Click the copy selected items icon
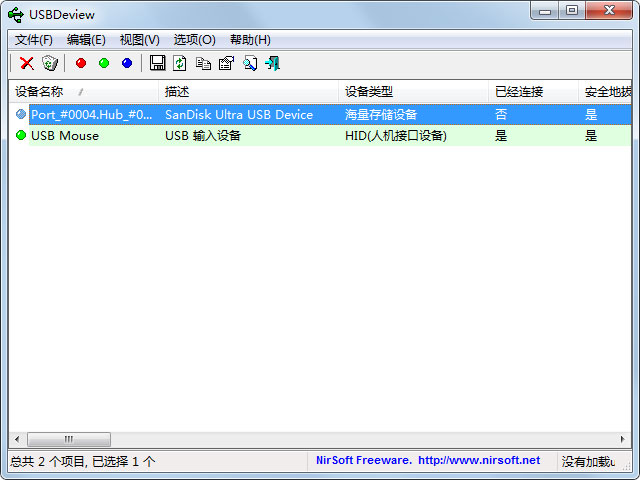Image resolution: width=640 pixels, height=480 pixels. (203, 63)
